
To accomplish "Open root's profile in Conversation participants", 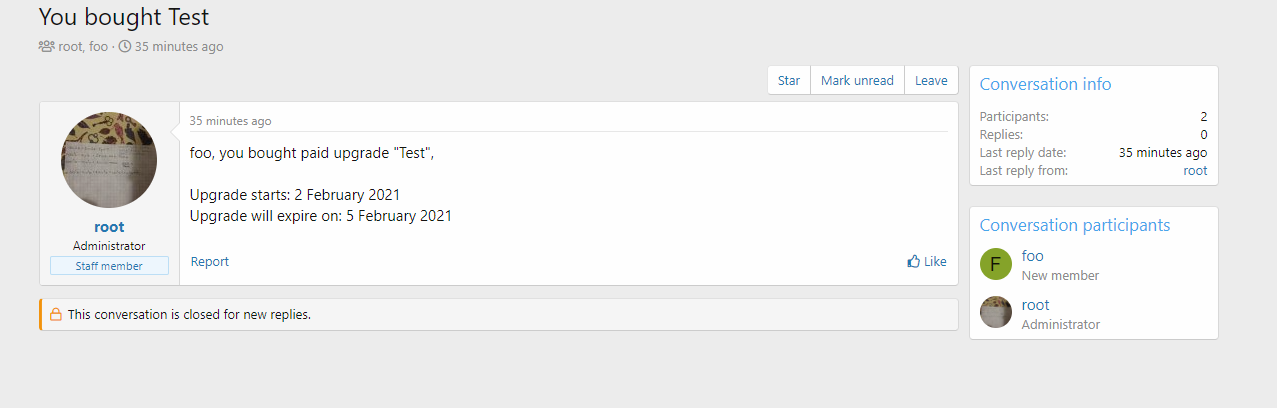I will [1035, 305].
